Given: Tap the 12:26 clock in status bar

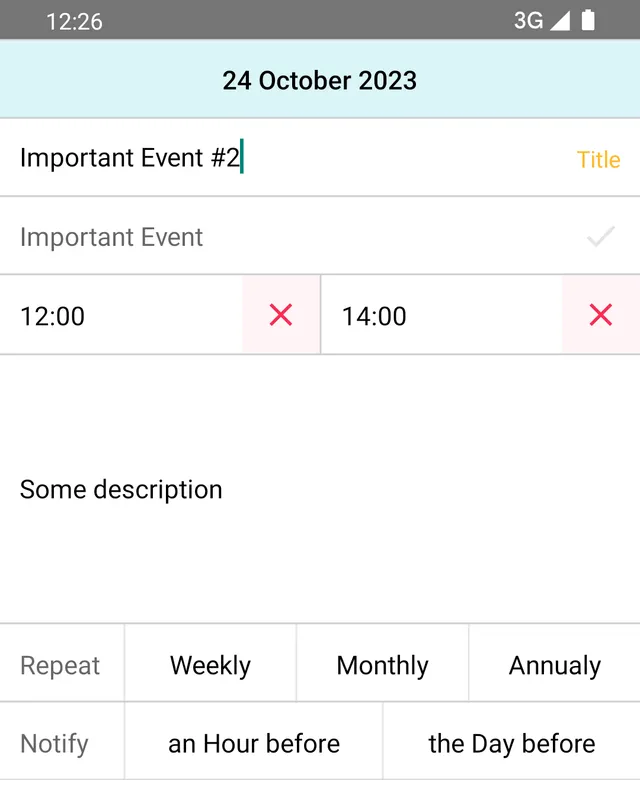Looking at the screenshot, I should 74,21.
